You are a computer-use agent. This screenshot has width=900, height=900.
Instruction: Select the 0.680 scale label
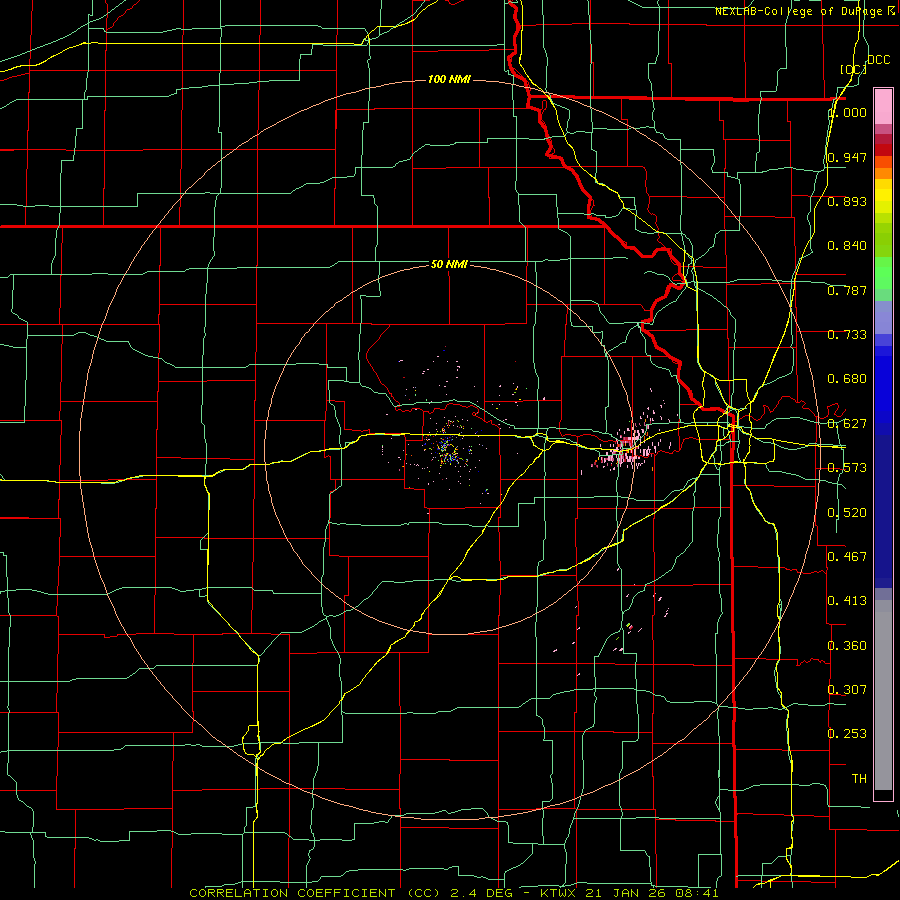click(847, 379)
